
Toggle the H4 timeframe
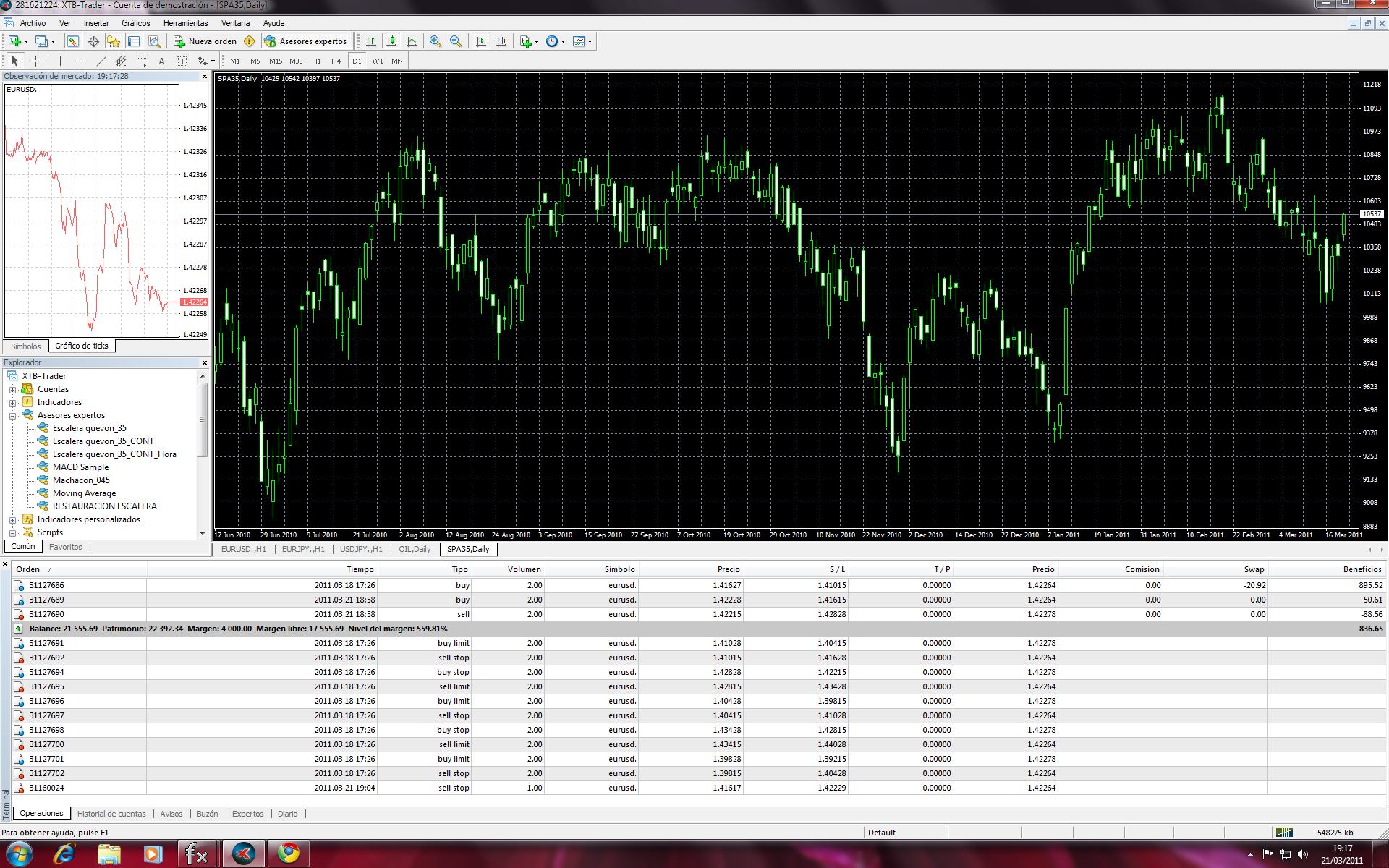pyautogui.click(x=336, y=61)
